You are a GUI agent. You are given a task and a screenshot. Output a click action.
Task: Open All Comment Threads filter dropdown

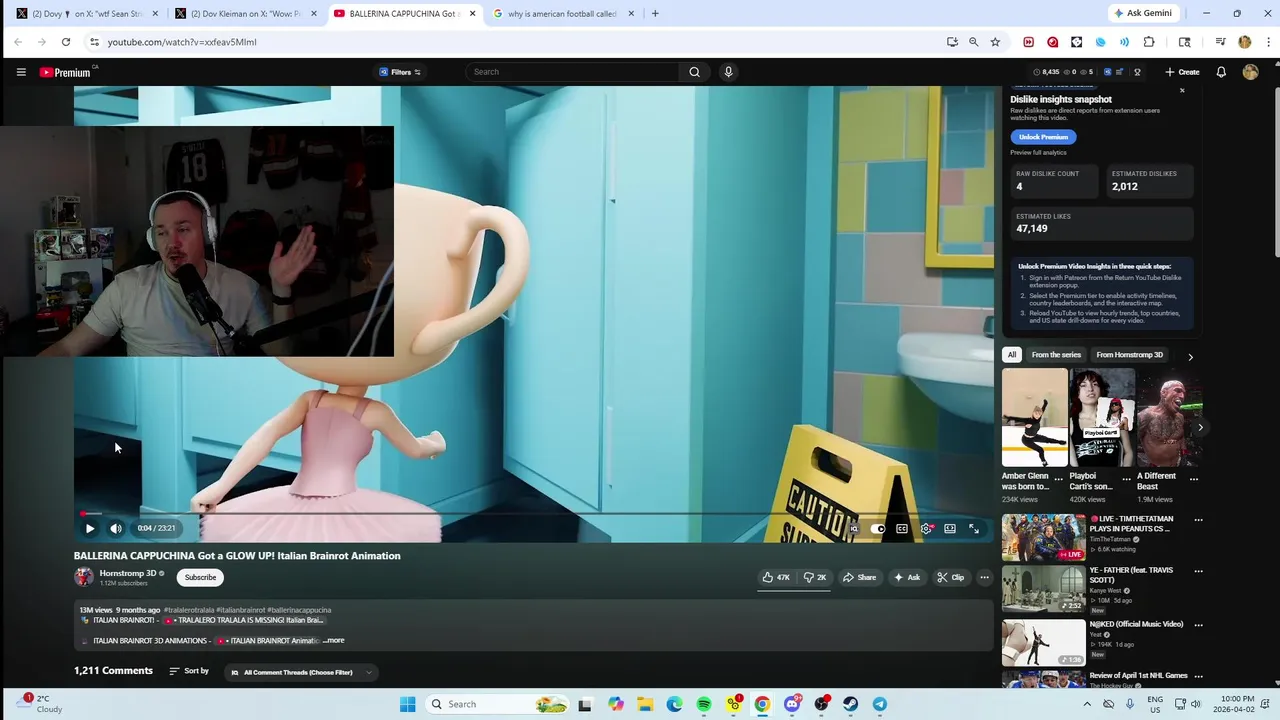[302, 672]
